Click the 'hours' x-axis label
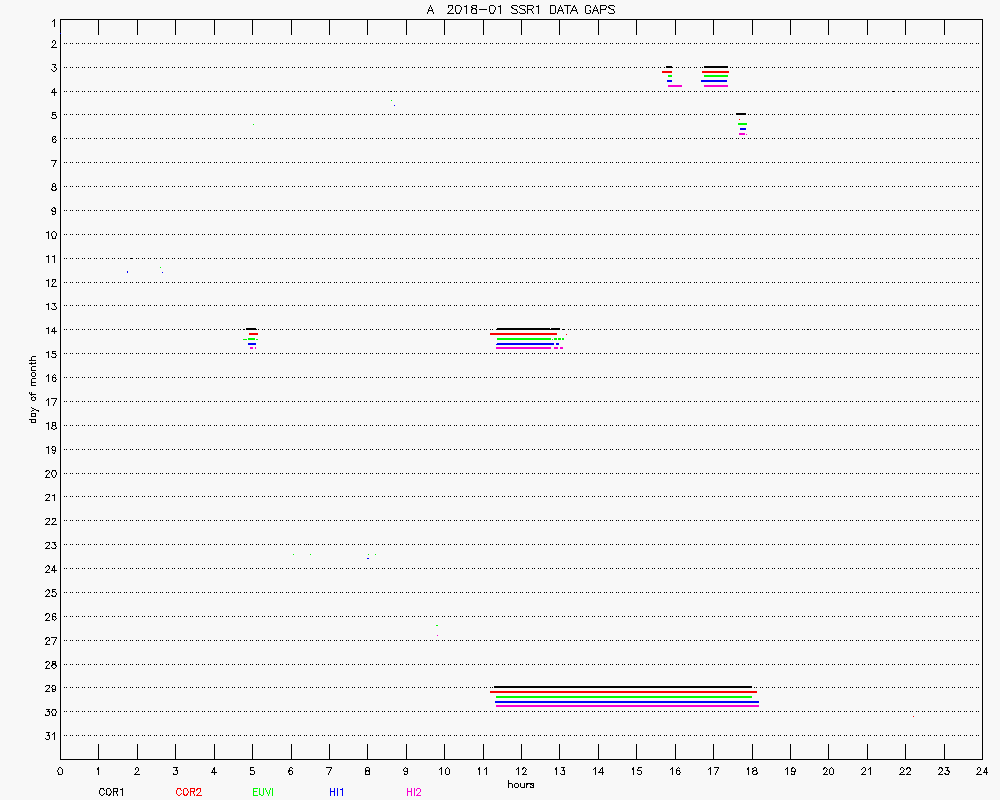1000x800 pixels. (x=520, y=785)
